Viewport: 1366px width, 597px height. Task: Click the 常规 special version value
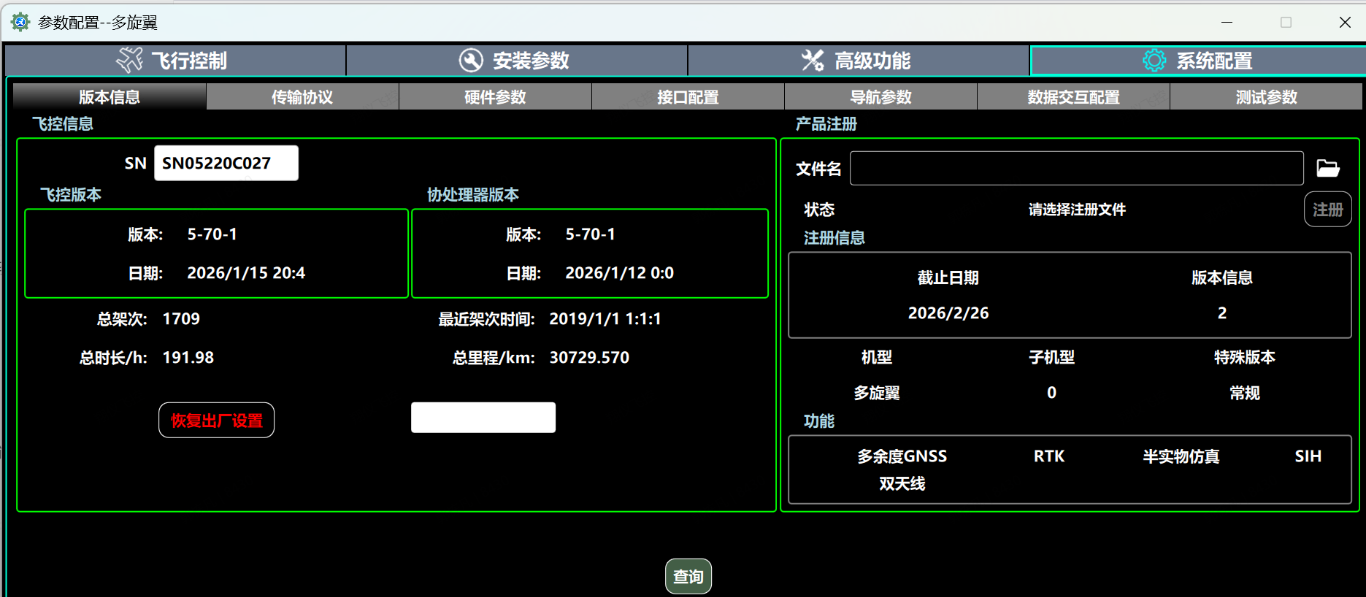tap(1245, 393)
